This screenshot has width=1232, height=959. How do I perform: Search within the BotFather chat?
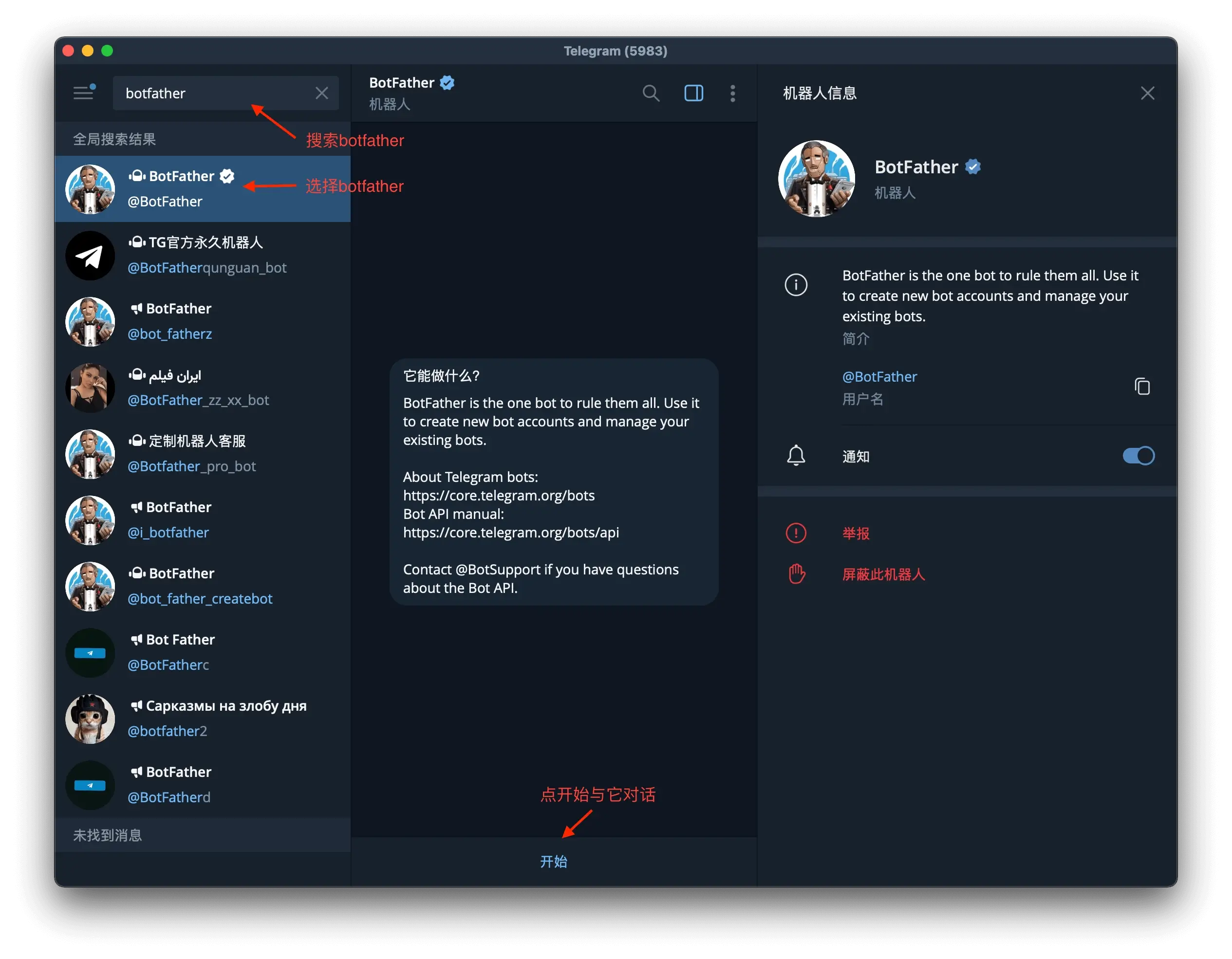(x=651, y=93)
